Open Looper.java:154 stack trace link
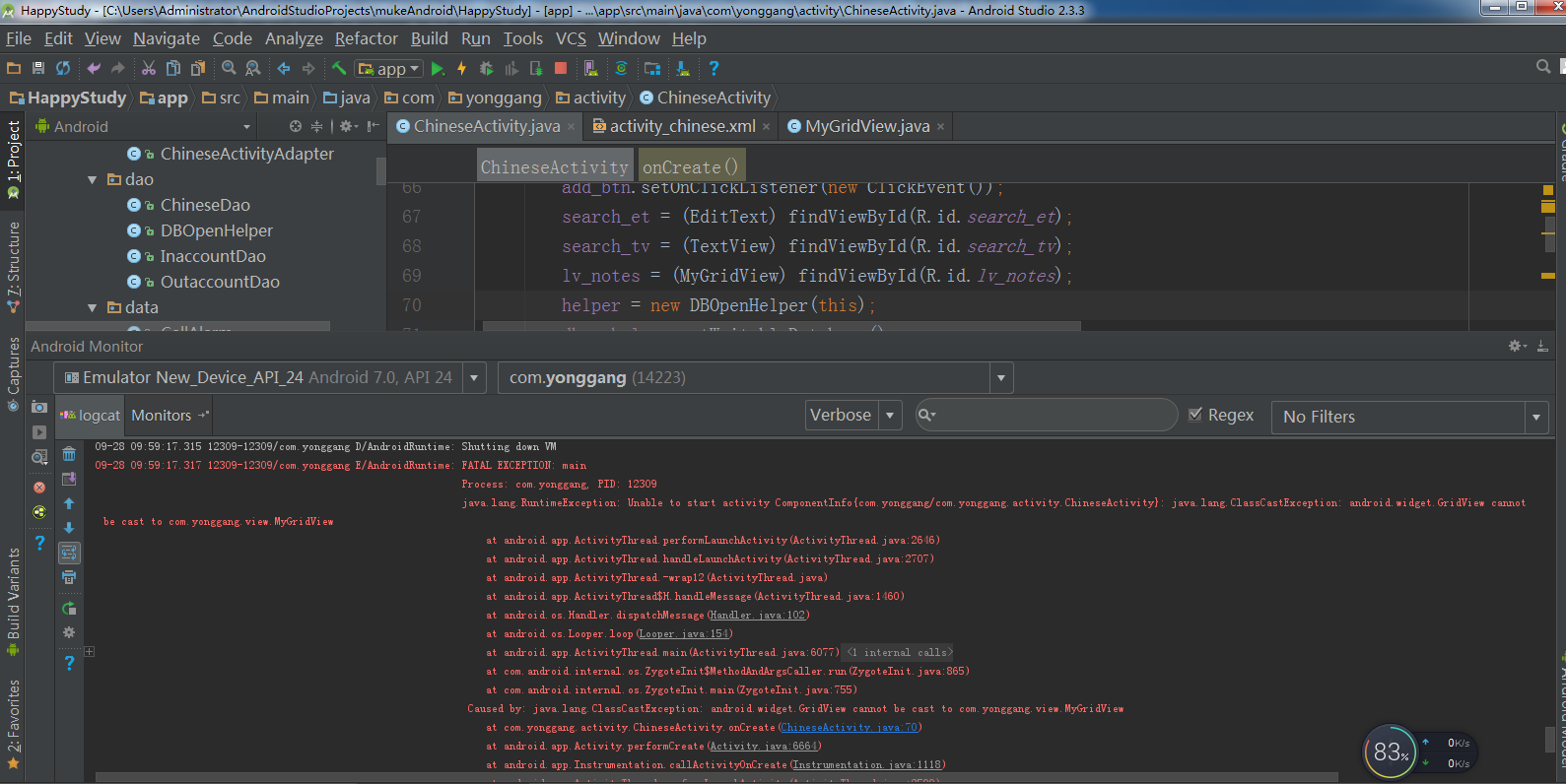The height and width of the screenshot is (784, 1566). pyautogui.click(x=684, y=634)
